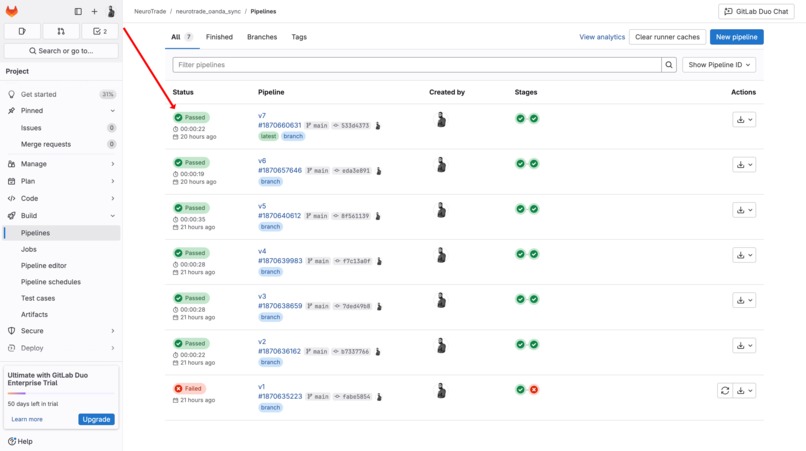Image resolution: width=806 pixels, height=451 pixels.
Task: Expand the Secure sidebar section
Action: click(x=62, y=331)
